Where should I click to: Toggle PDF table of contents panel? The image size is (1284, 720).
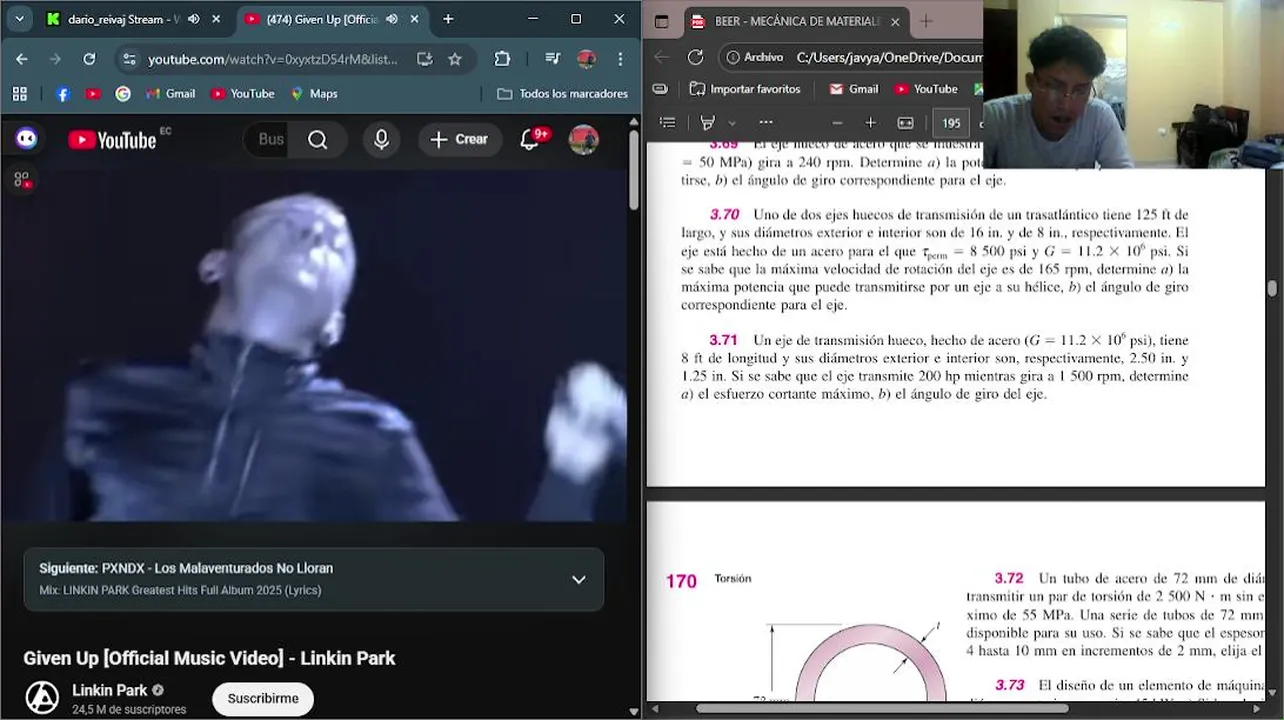(668, 123)
